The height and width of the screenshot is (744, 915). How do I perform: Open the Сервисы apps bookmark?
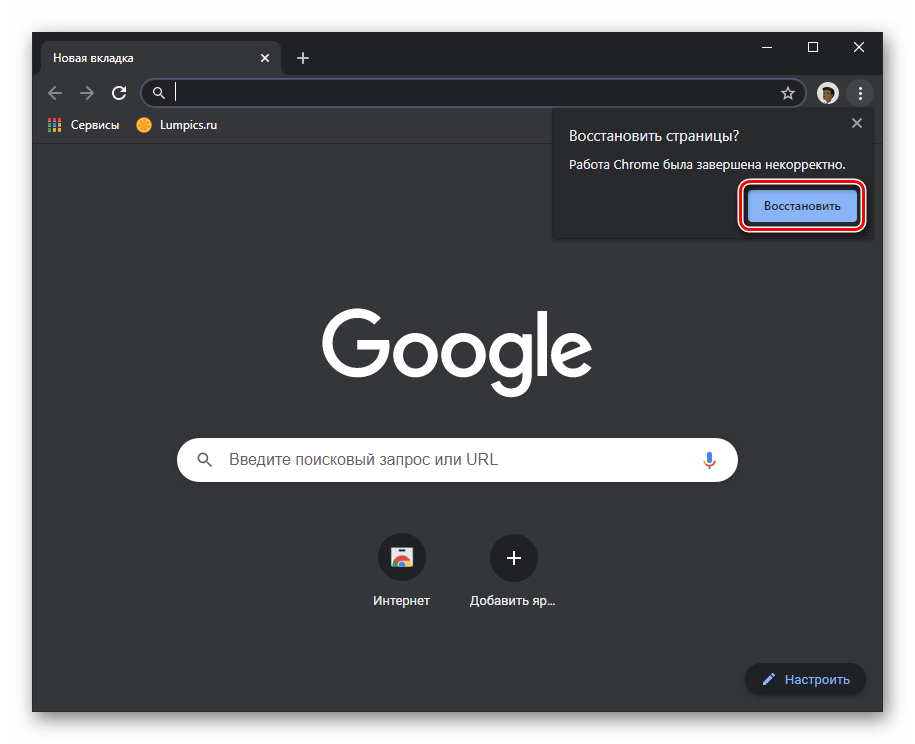(83, 125)
